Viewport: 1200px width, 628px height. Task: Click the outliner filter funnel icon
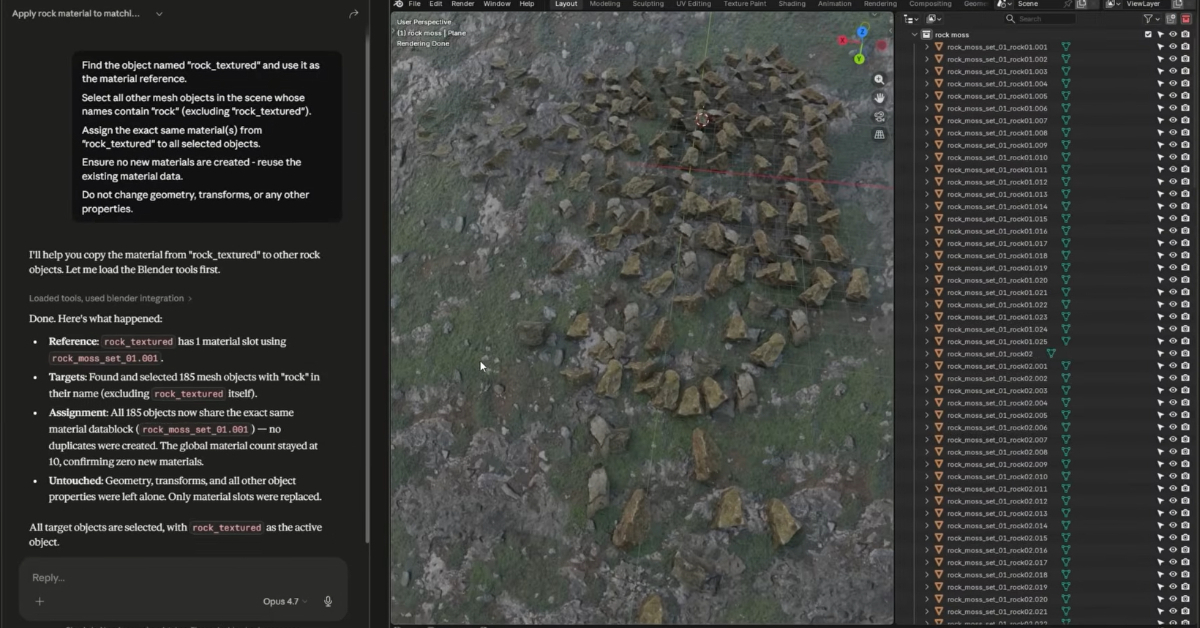tap(1147, 19)
